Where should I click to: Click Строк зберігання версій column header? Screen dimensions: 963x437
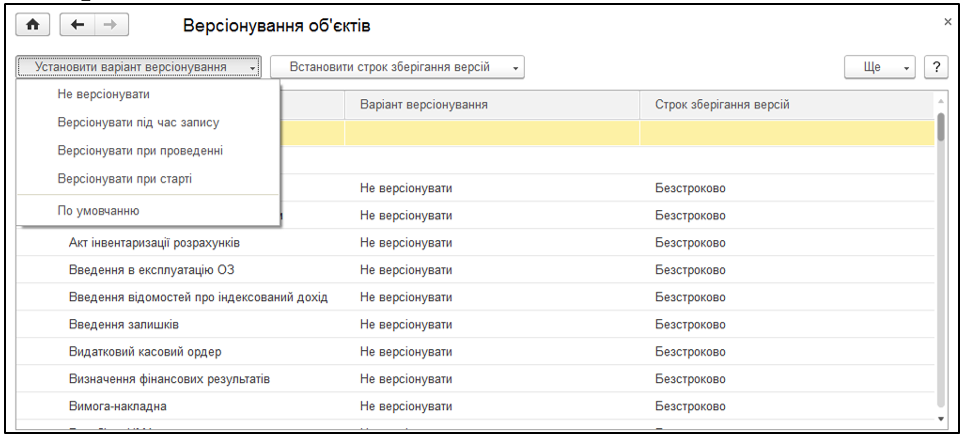[x=723, y=104]
